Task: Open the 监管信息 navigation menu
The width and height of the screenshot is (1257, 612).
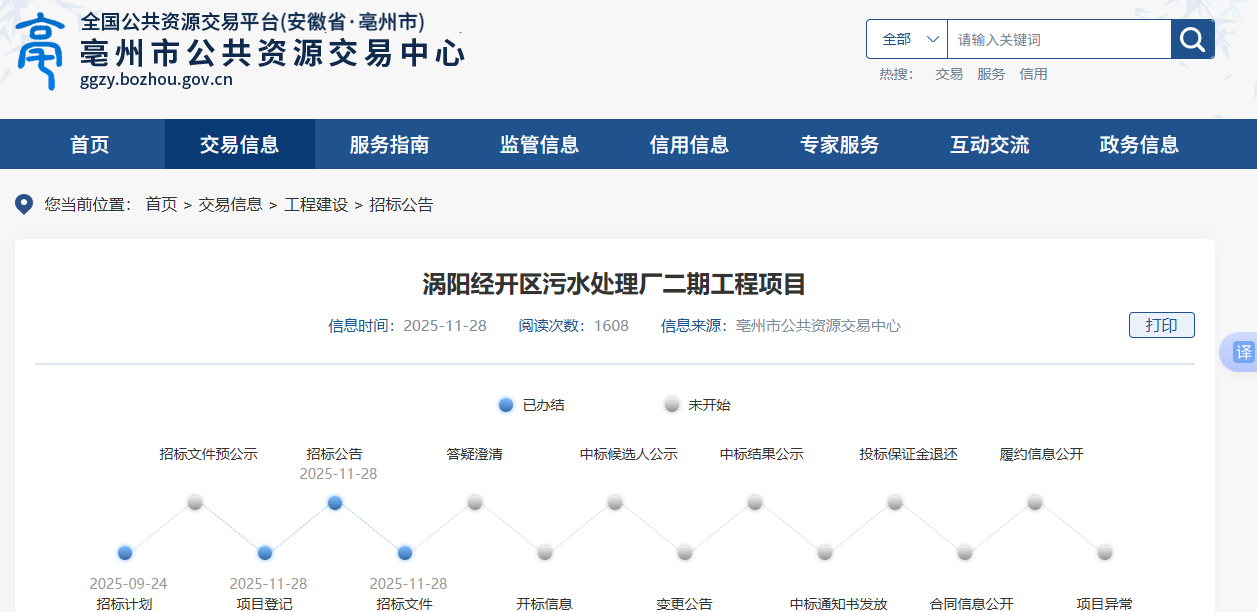Action: (x=539, y=145)
